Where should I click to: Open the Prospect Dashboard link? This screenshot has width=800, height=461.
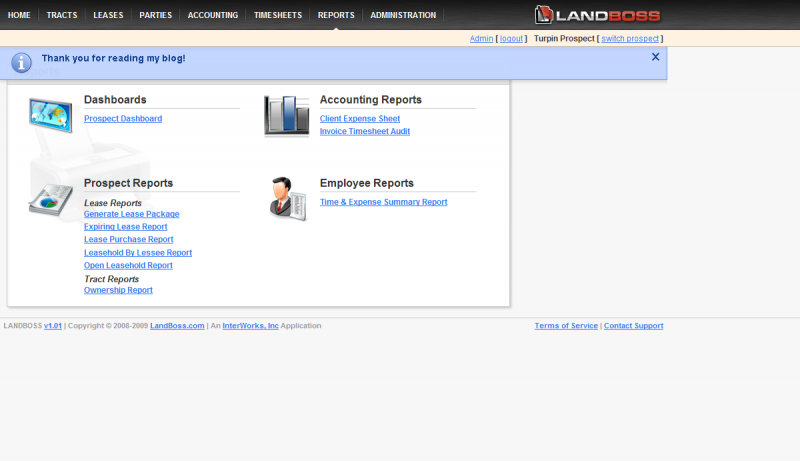click(123, 118)
